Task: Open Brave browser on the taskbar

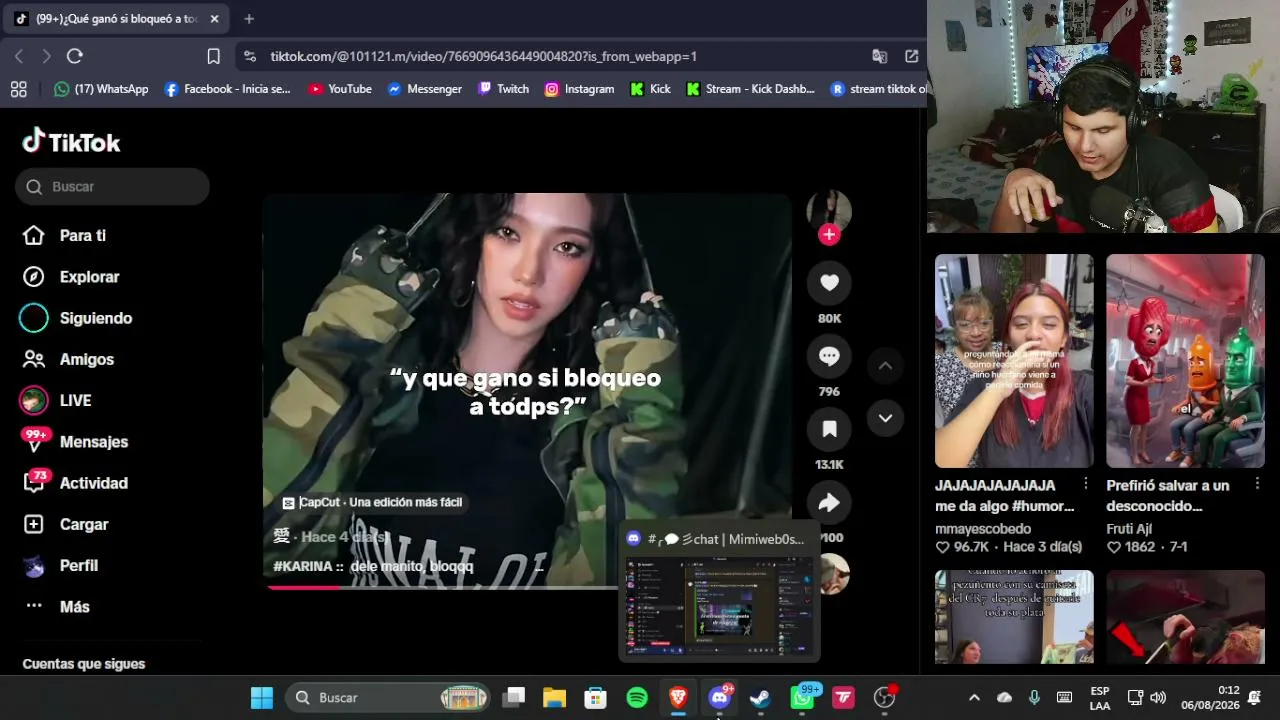Action: tap(678, 698)
